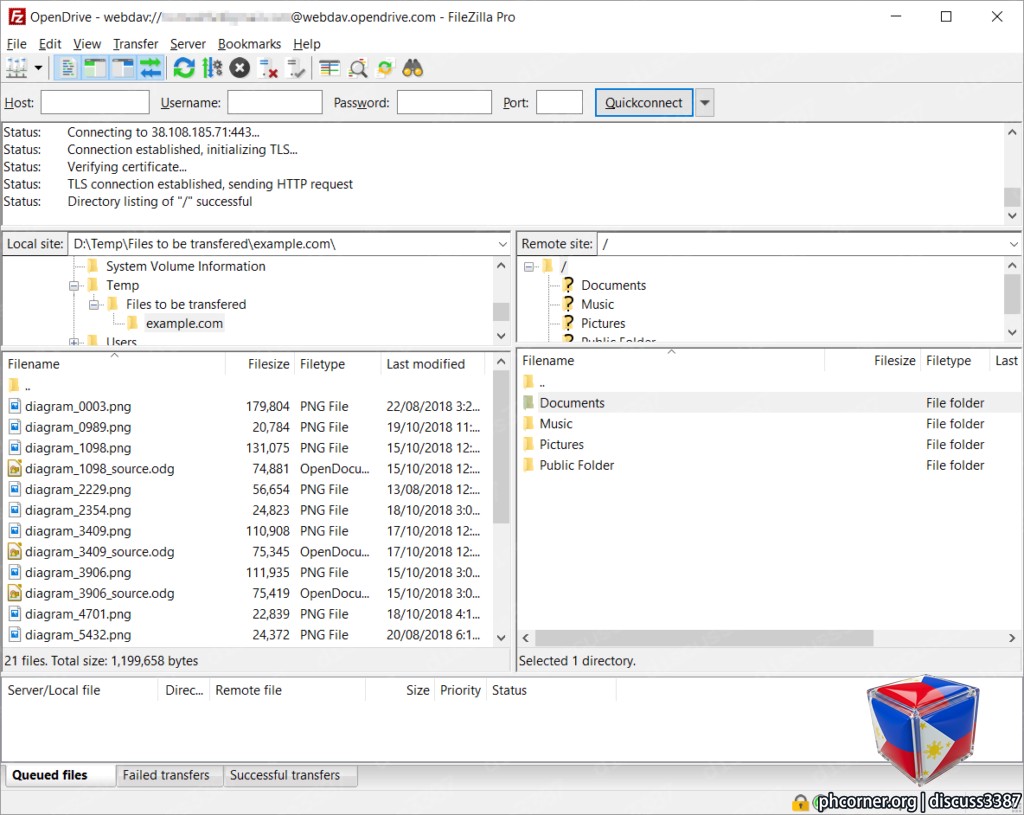The width and height of the screenshot is (1024, 815).
Task: Collapse the Temp folder tree node
Action: pyautogui.click(x=74, y=285)
